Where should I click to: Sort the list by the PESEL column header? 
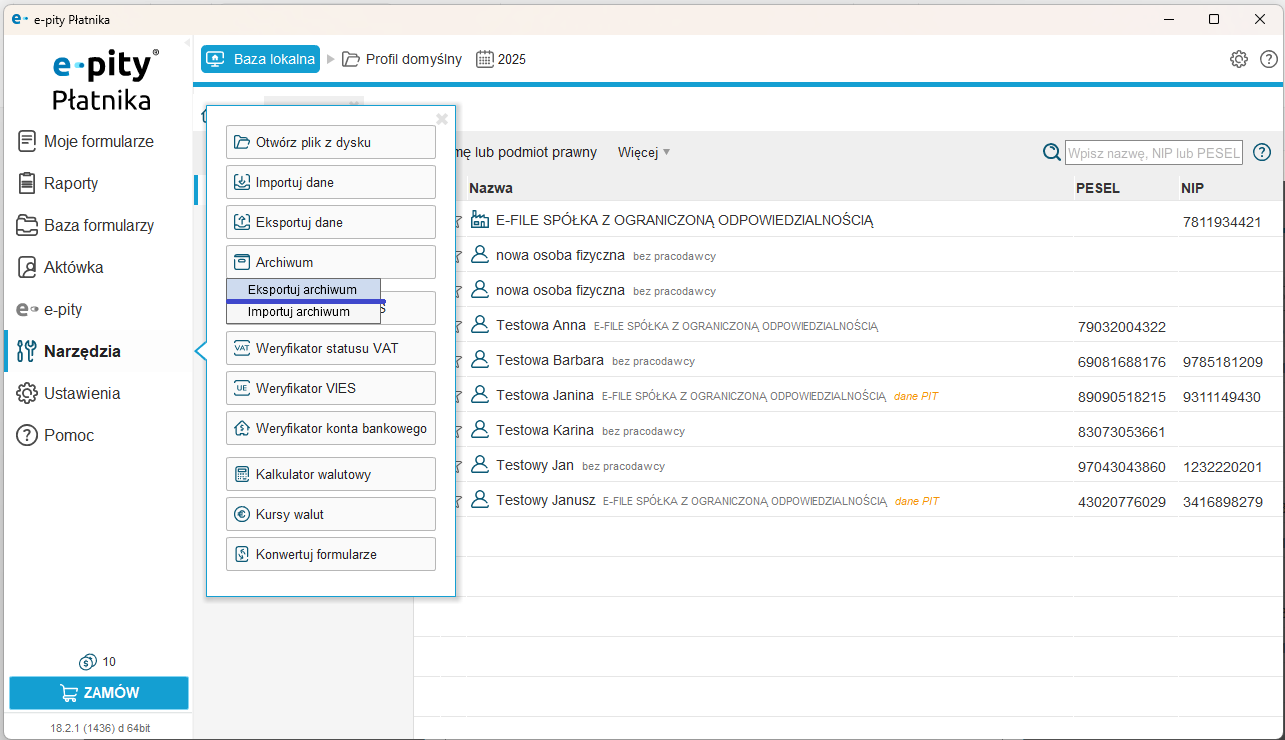point(1097,188)
